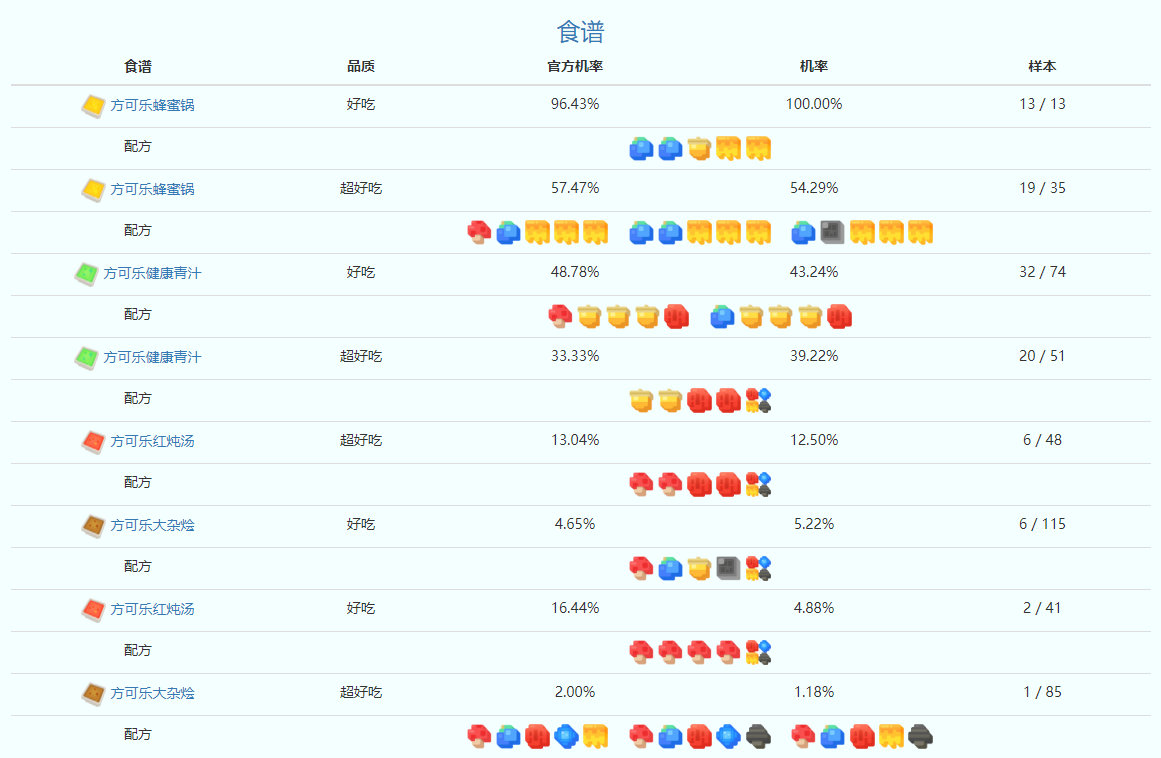
Task: Choose the acorn in 大杂烩 好吃 recipe
Action: (x=699, y=568)
